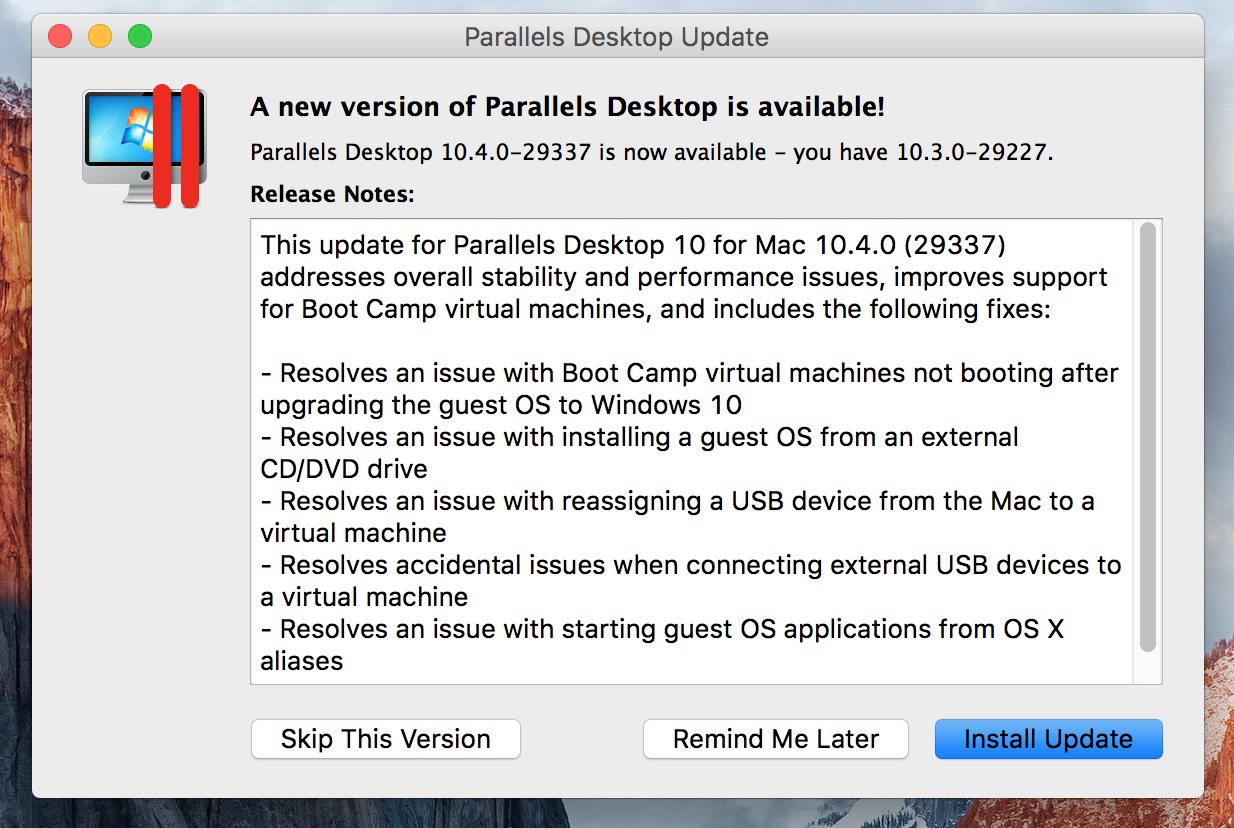The image size is (1234, 828).
Task: Click the Parallels Desktop app icon
Action: 145,146
